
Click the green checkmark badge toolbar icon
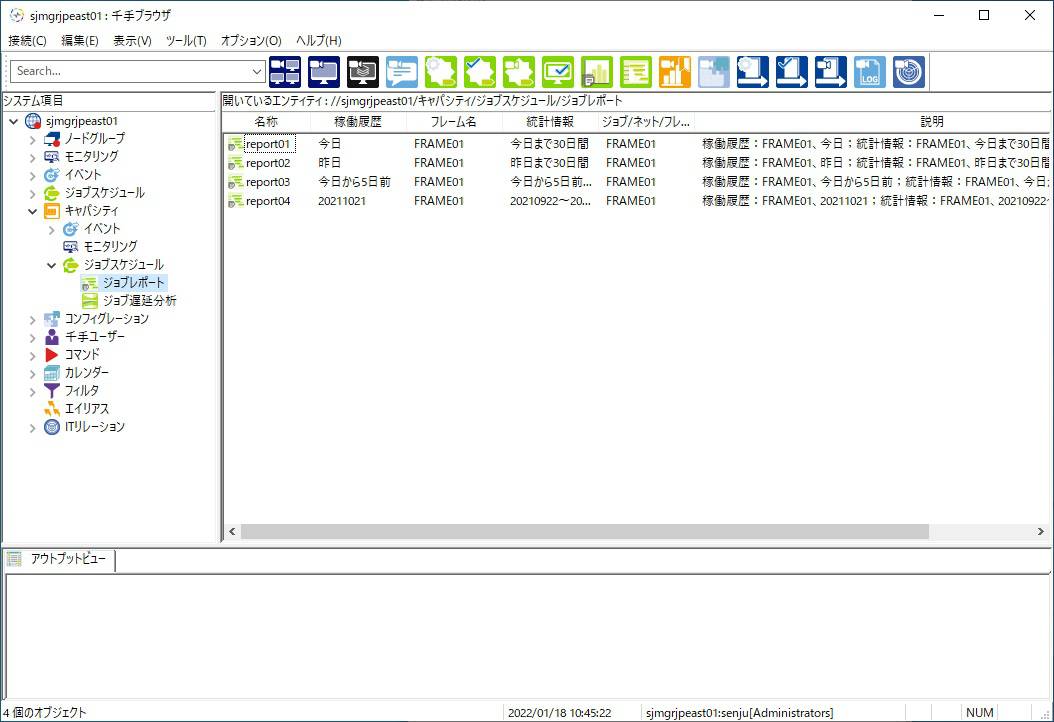tap(480, 72)
